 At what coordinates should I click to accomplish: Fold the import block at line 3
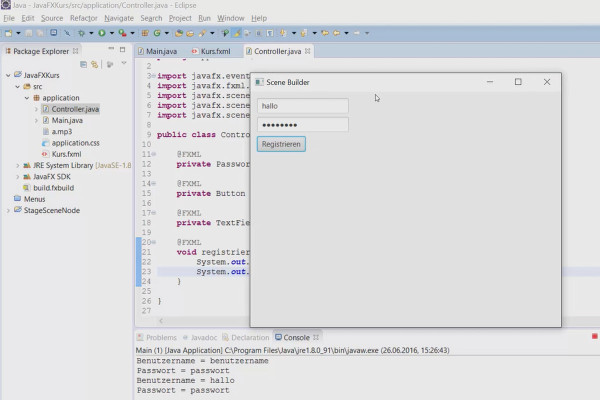pyautogui.click(x=153, y=76)
